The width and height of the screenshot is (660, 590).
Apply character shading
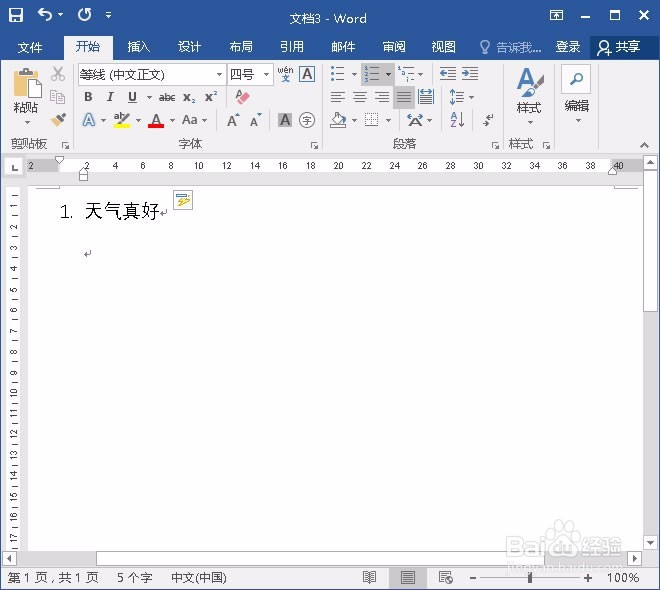(x=285, y=120)
